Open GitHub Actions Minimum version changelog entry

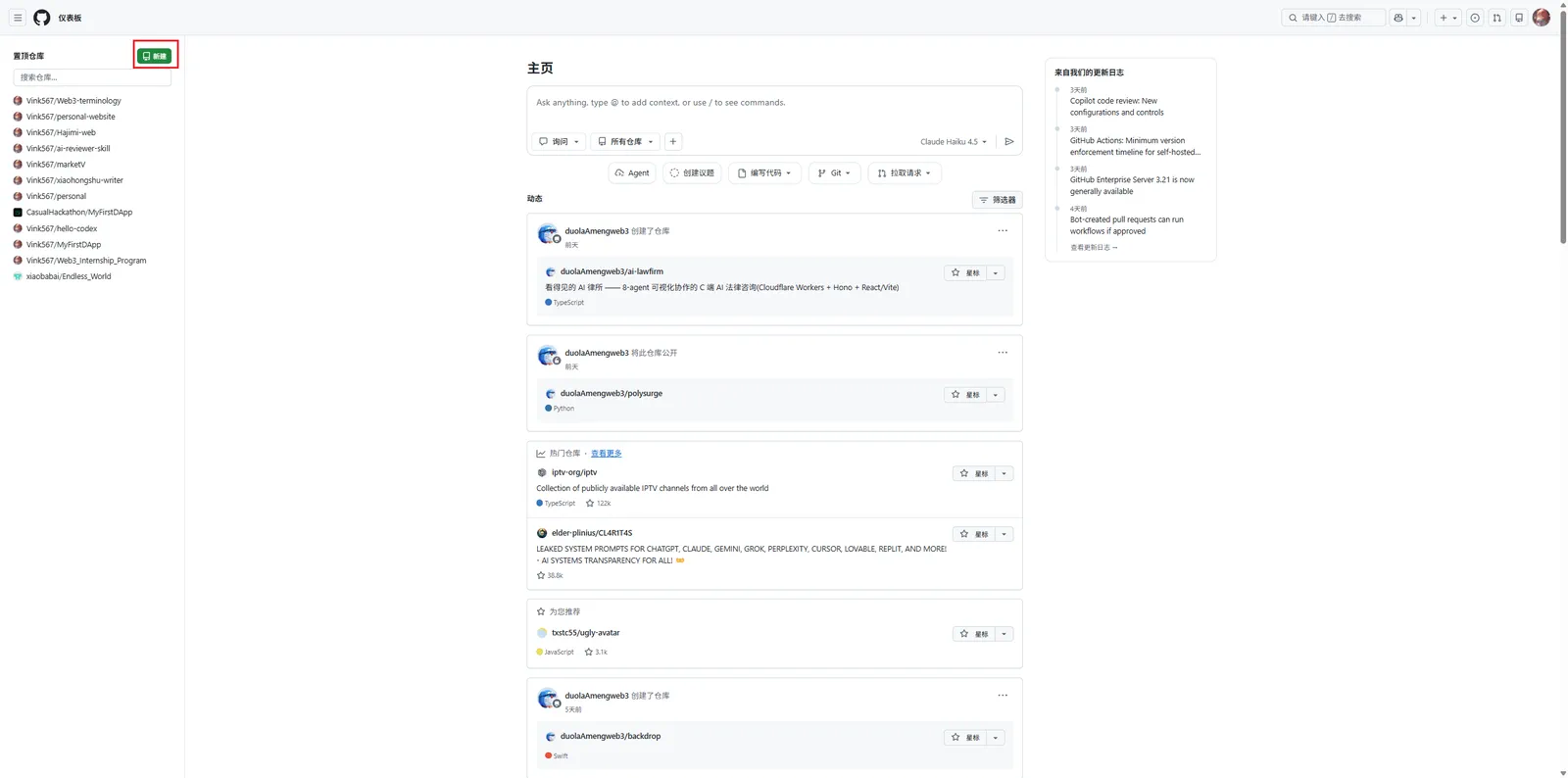coord(1135,146)
